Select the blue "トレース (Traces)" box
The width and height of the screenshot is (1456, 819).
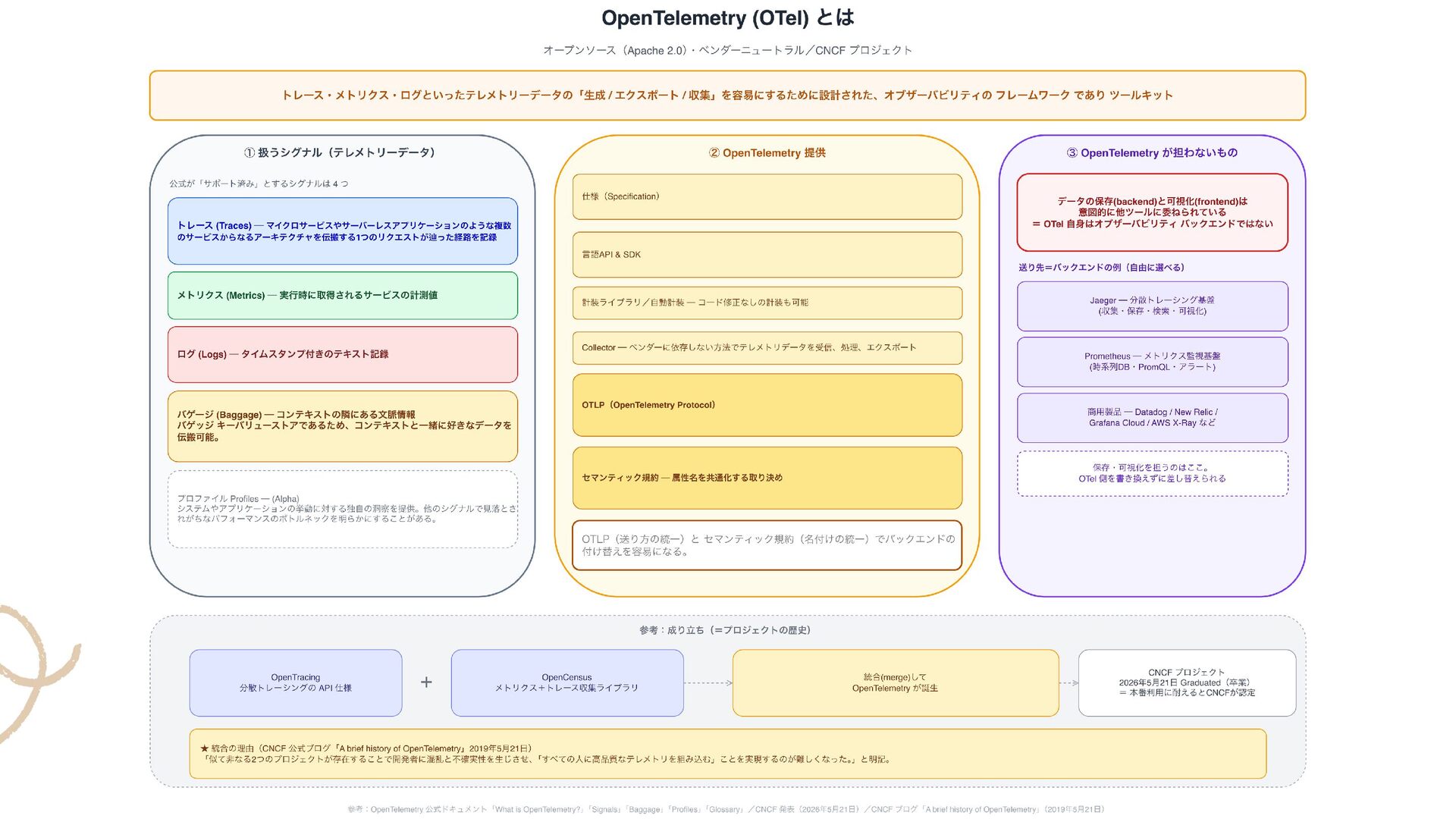[343, 231]
